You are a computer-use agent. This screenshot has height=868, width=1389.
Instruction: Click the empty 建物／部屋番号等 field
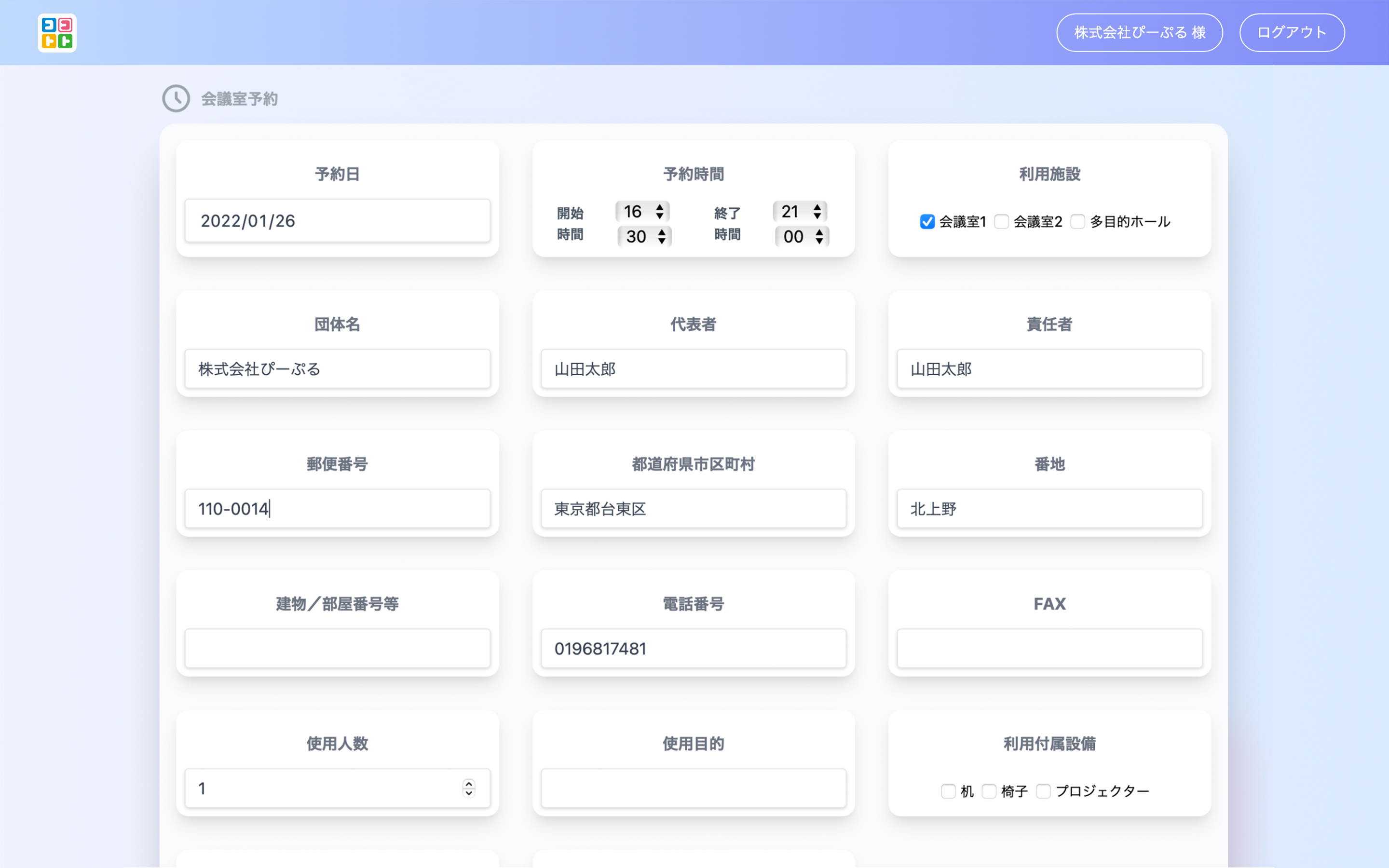click(x=338, y=649)
